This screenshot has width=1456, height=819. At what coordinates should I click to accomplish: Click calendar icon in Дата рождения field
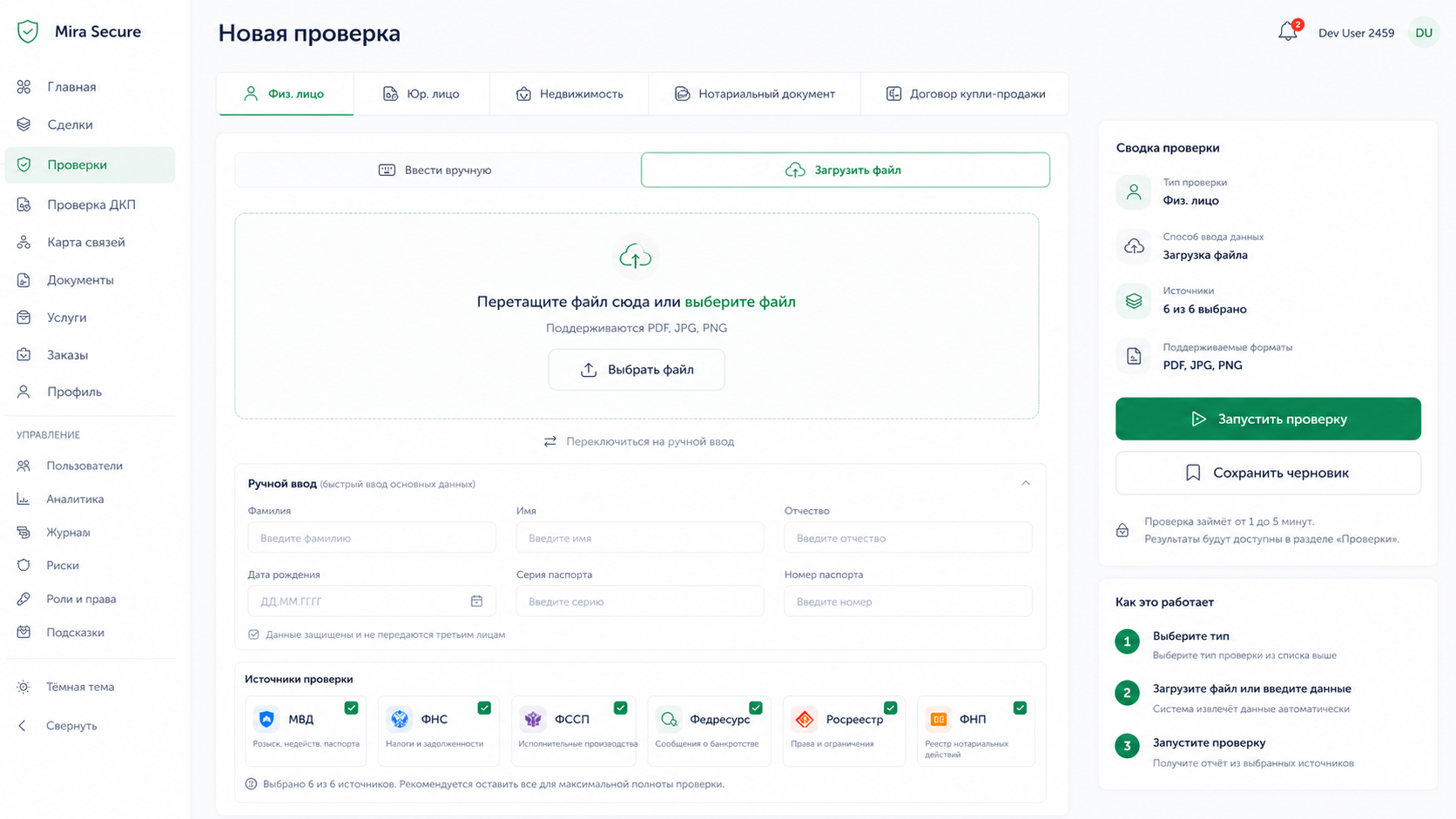[x=476, y=601]
